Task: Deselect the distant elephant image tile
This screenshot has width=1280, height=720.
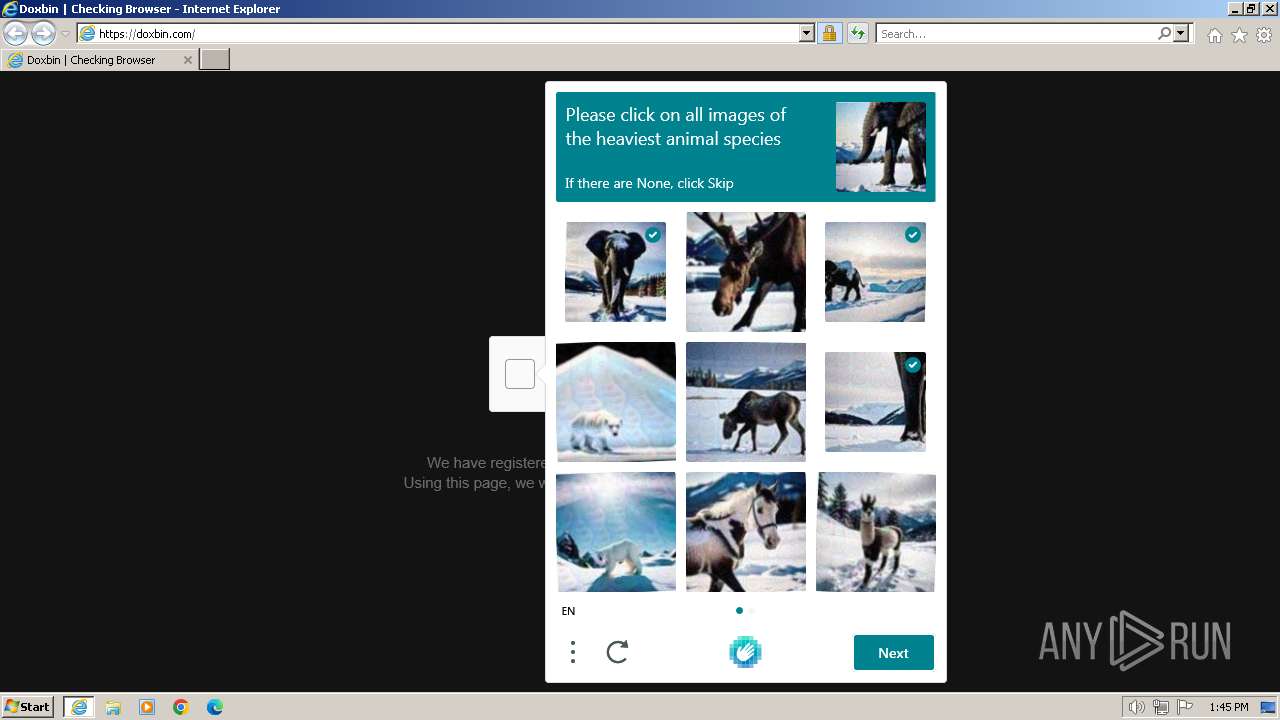Action: click(x=875, y=272)
